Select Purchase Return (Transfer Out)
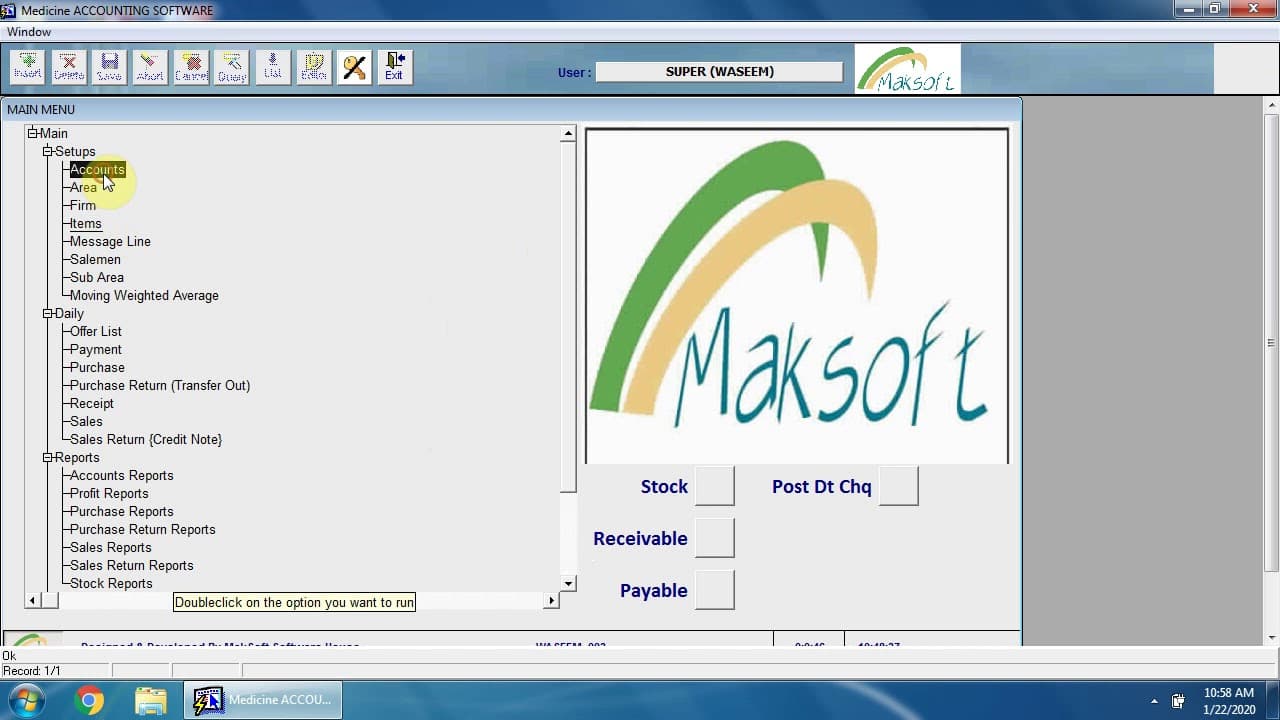1280x720 pixels. click(160, 385)
